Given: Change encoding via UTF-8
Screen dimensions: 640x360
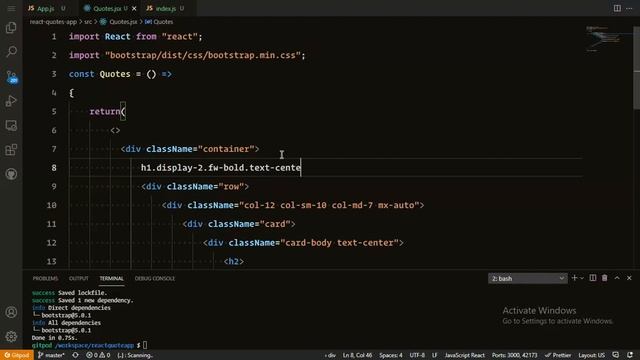Looking at the screenshot, I should pos(417,355).
